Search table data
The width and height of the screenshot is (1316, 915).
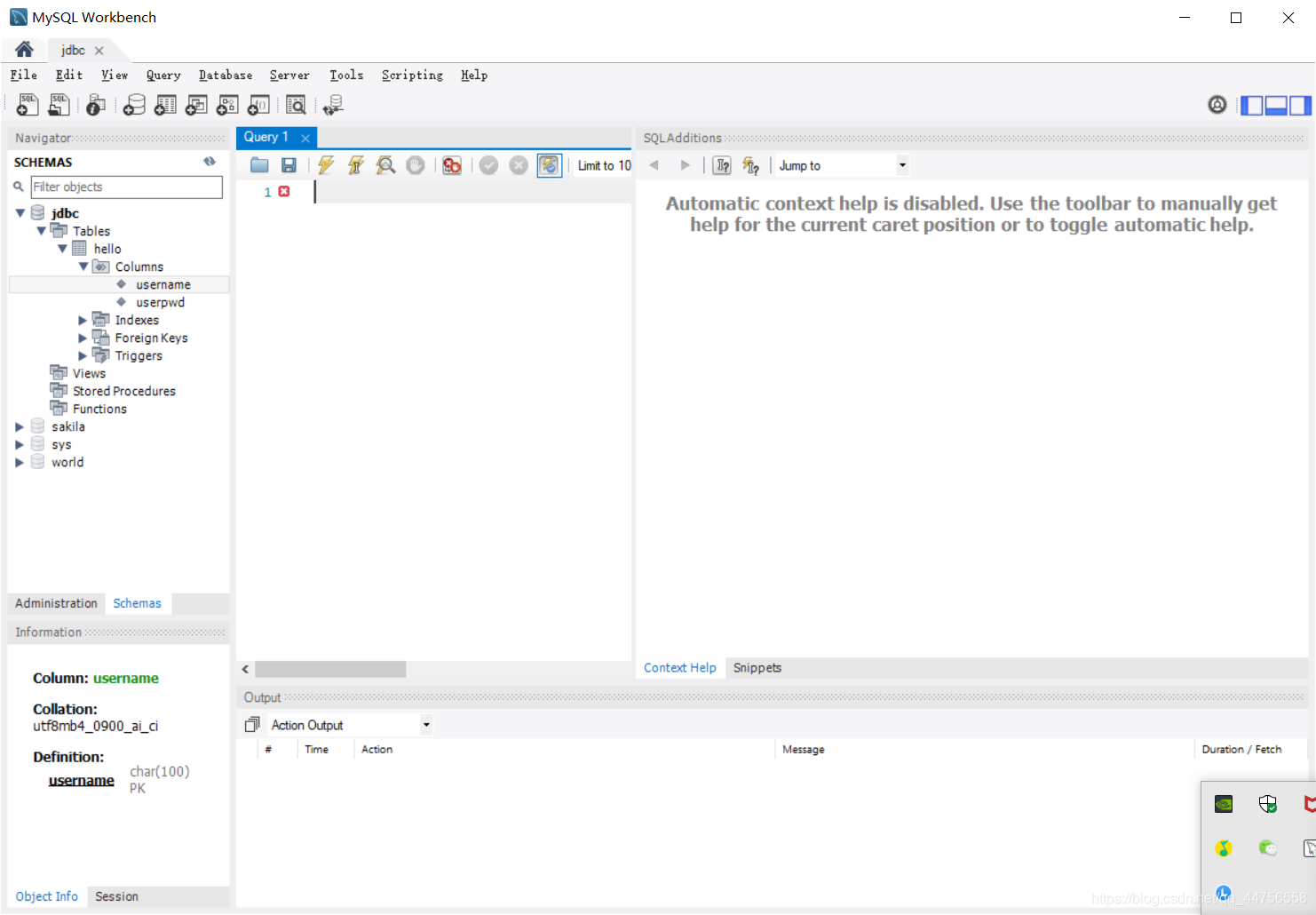[x=296, y=105]
